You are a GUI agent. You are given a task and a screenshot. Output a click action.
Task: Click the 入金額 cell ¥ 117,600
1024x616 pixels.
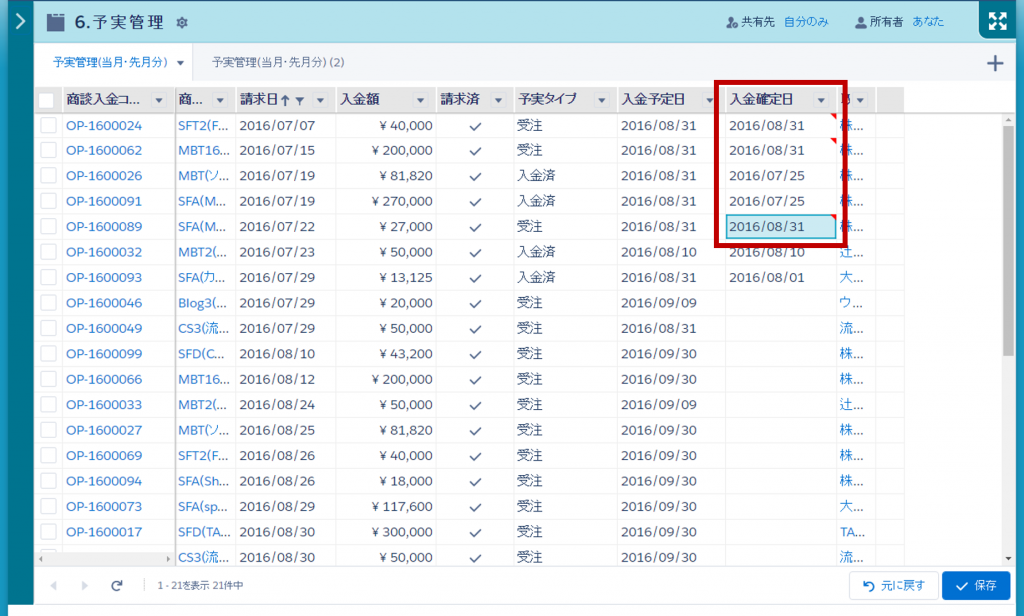point(385,507)
